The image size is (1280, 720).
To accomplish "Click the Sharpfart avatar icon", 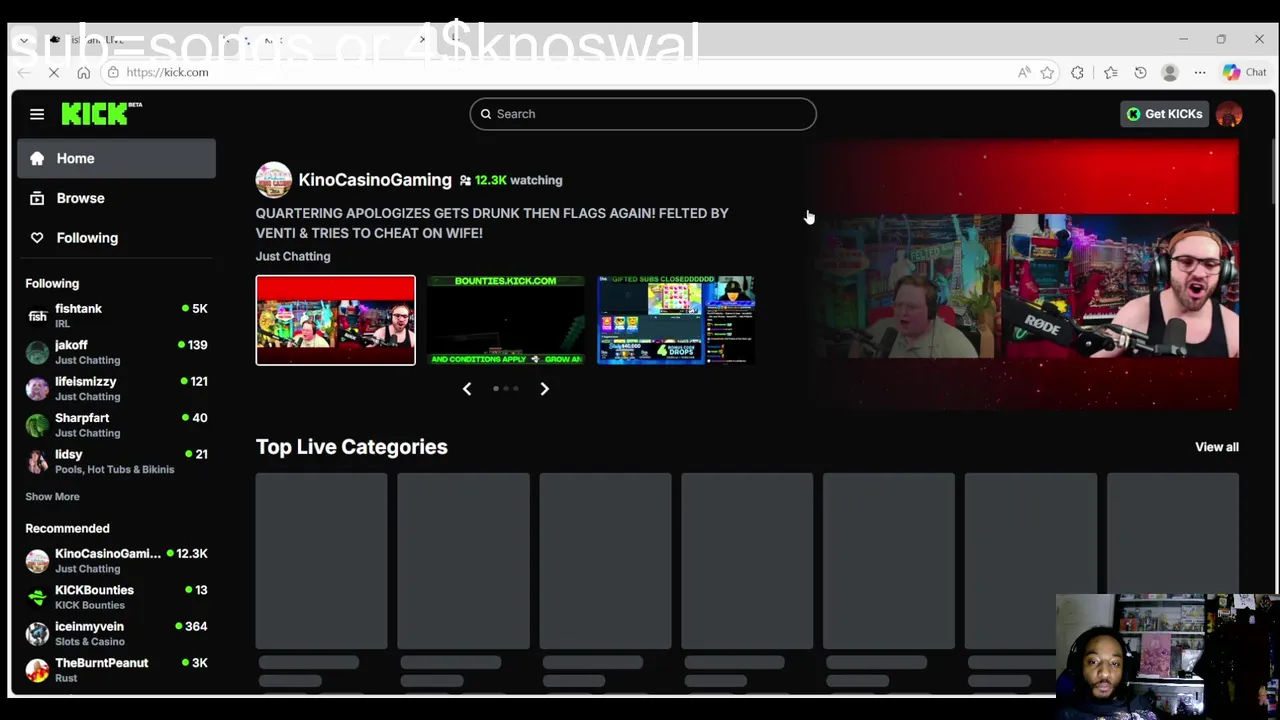I will coord(37,425).
